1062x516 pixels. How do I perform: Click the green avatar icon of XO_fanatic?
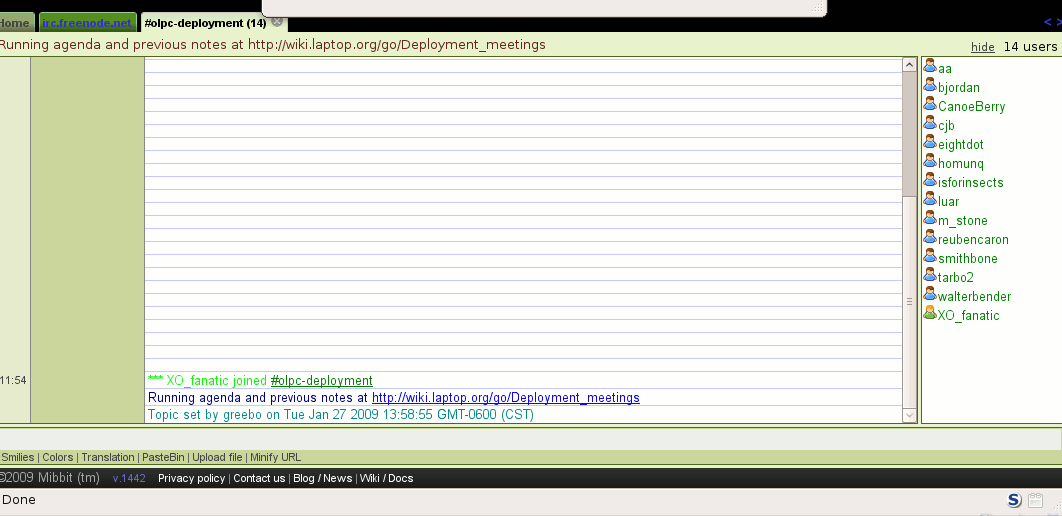pos(930,315)
